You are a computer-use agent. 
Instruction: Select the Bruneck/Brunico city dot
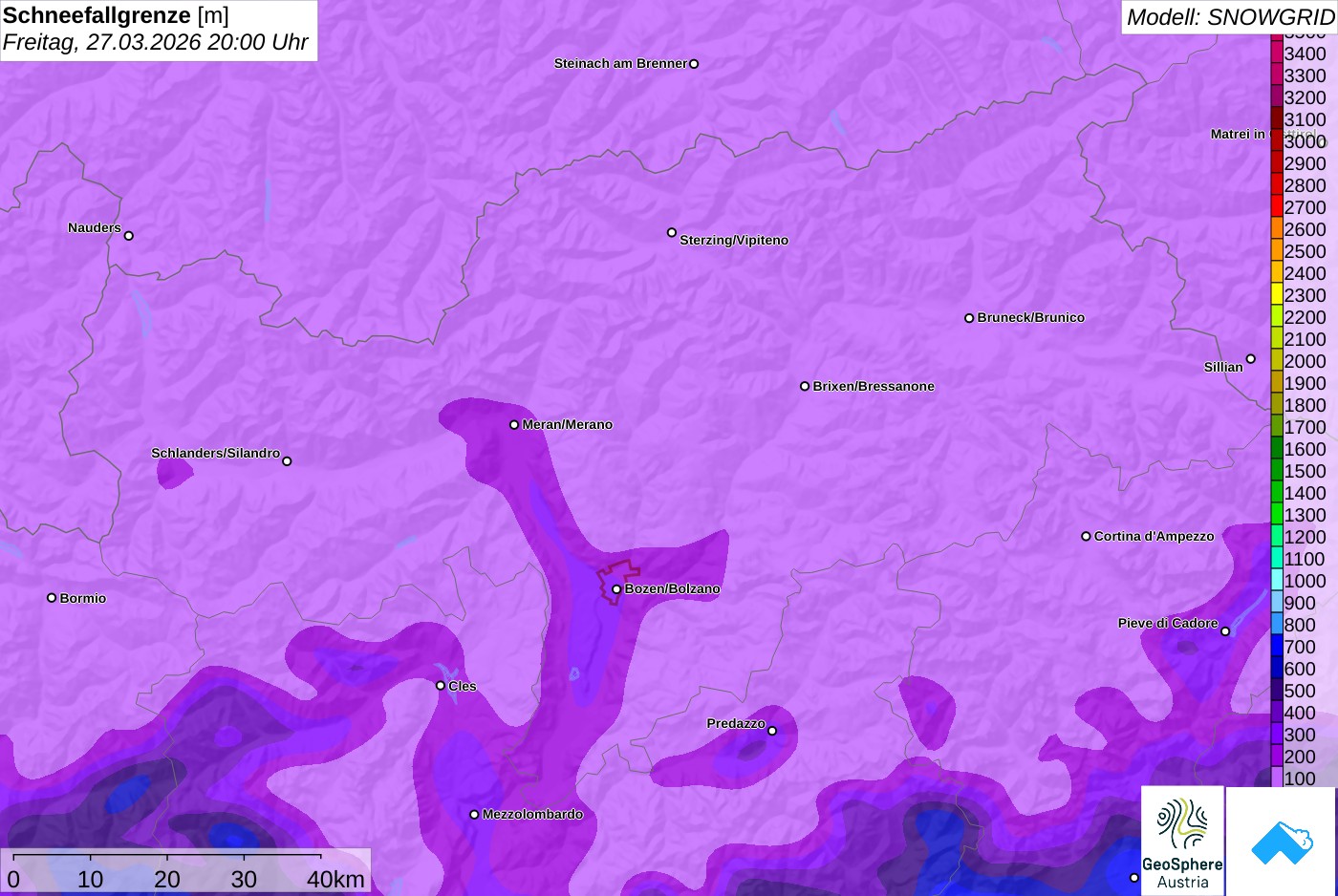pos(969,318)
